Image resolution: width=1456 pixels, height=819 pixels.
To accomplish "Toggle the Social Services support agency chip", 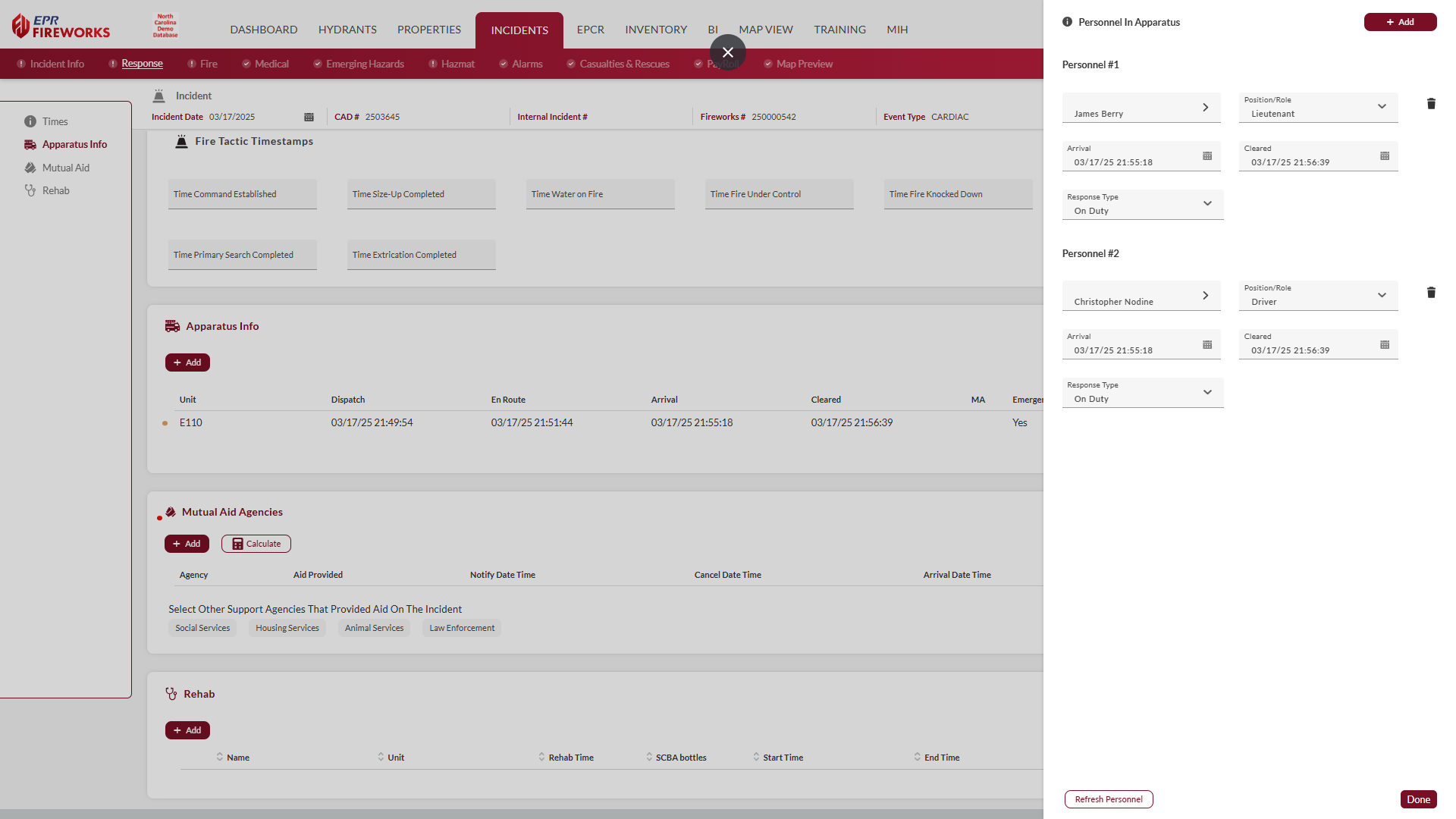I will click(202, 628).
